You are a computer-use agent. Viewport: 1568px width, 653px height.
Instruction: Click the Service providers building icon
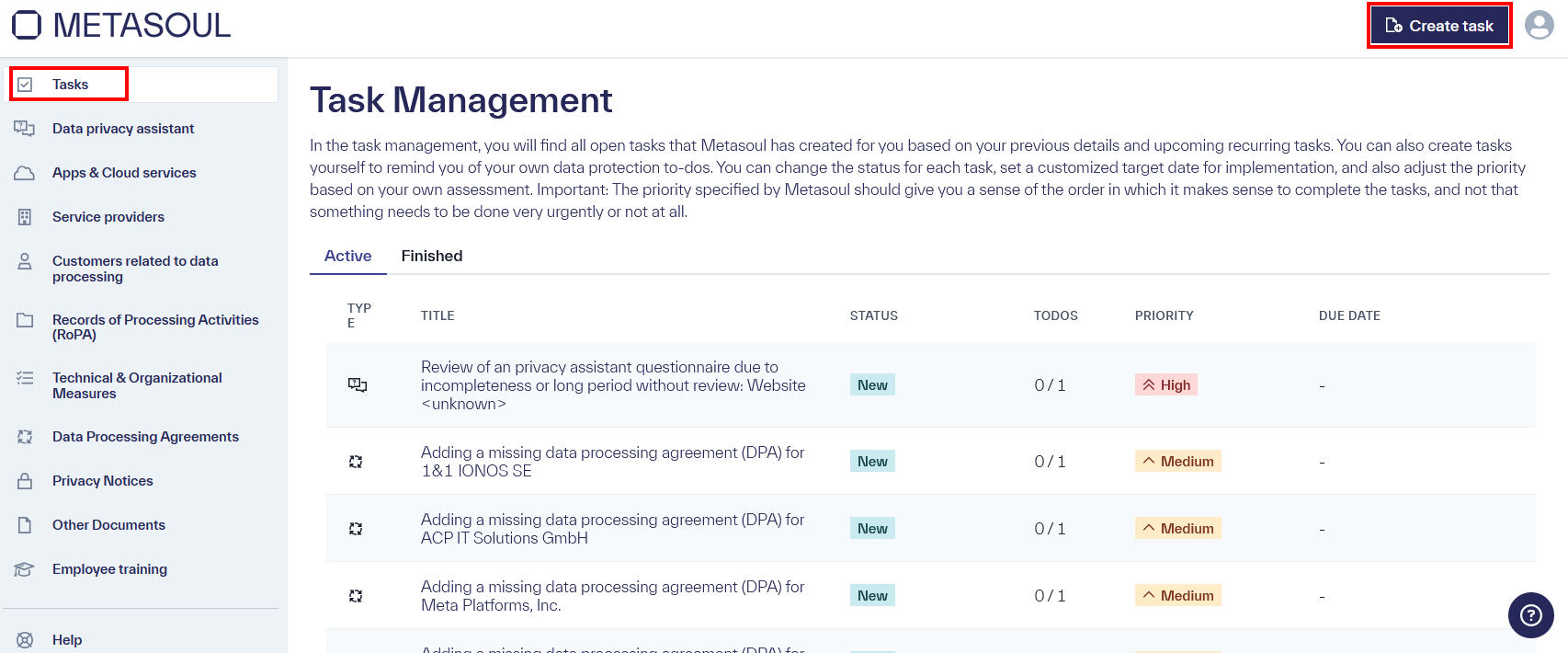25,217
